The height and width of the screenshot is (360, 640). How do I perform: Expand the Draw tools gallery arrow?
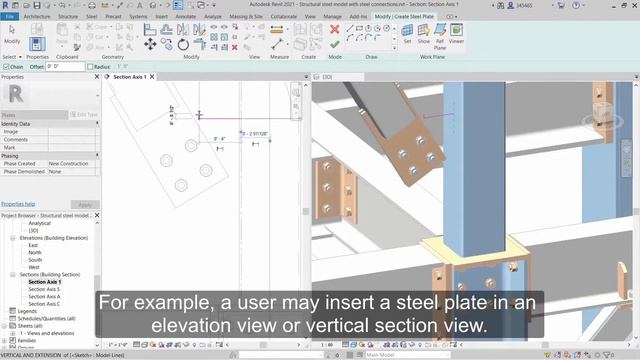[x=394, y=48]
